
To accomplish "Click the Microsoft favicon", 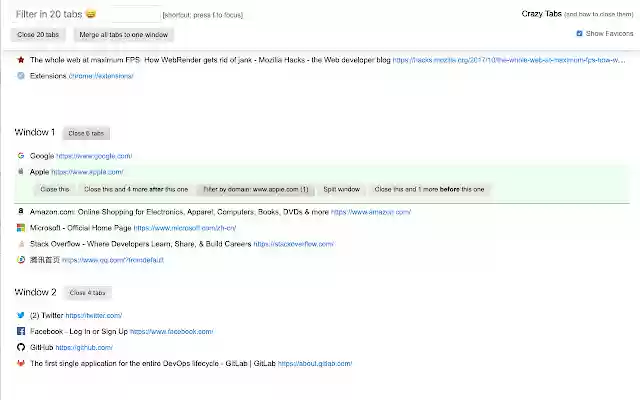I will [x=20, y=228].
